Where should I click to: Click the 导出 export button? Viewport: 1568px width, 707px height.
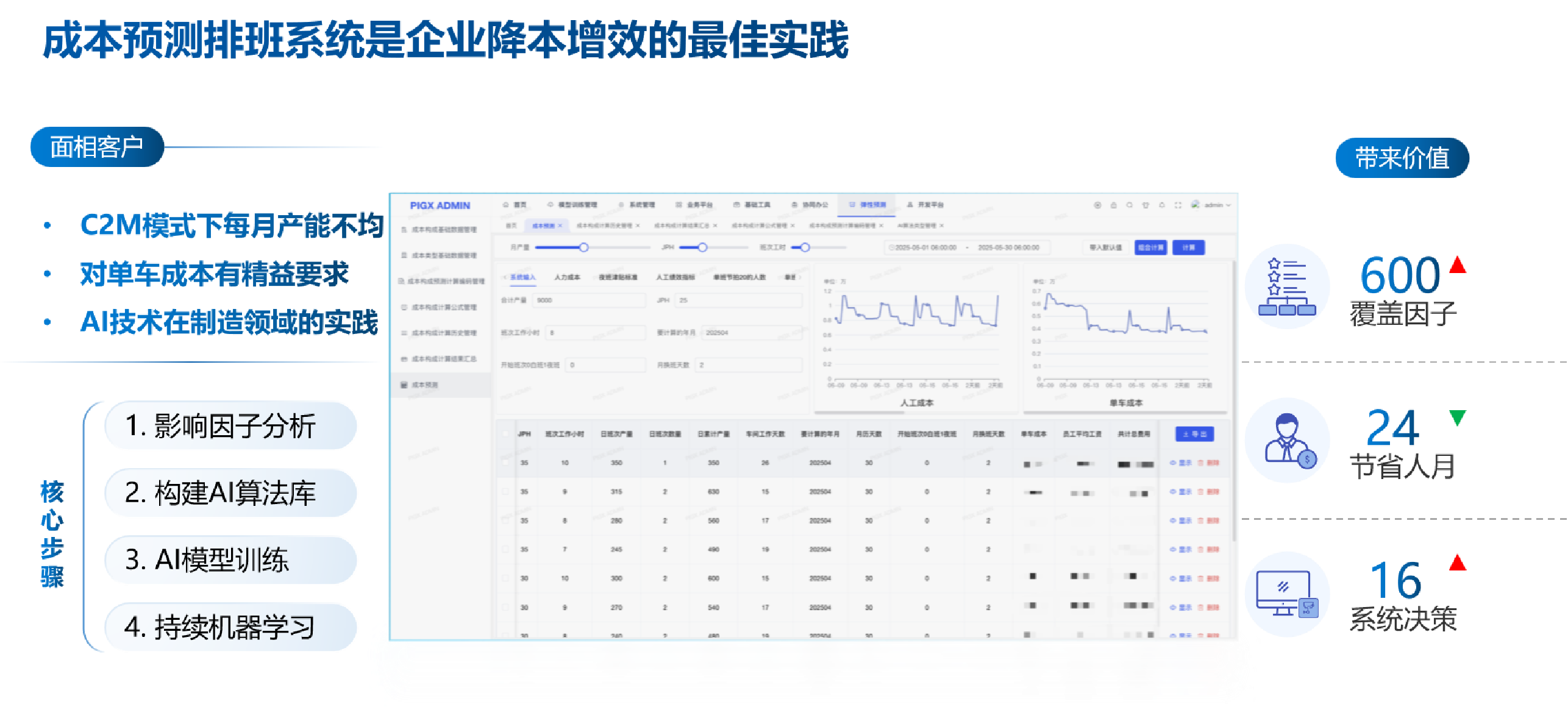(1194, 434)
